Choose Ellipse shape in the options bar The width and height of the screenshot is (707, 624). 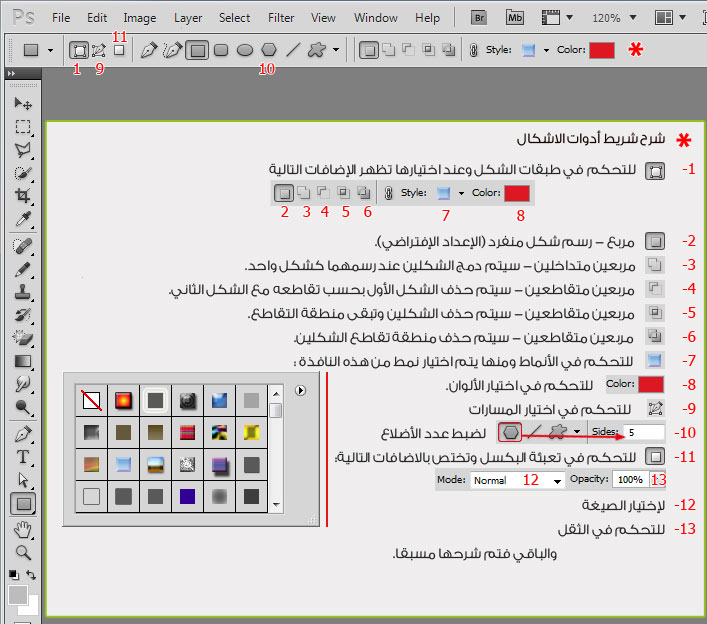tap(245, 50)
